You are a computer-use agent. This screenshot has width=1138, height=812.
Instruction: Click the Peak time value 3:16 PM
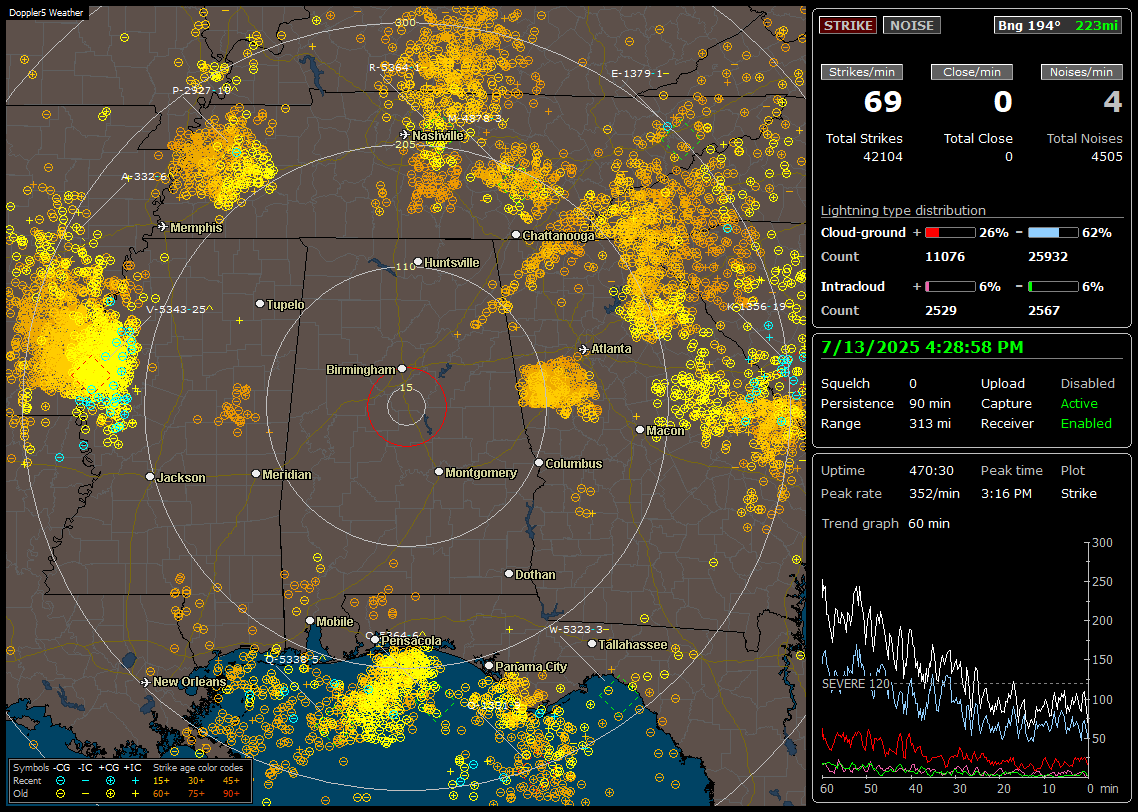click(x=1006, y=493)
